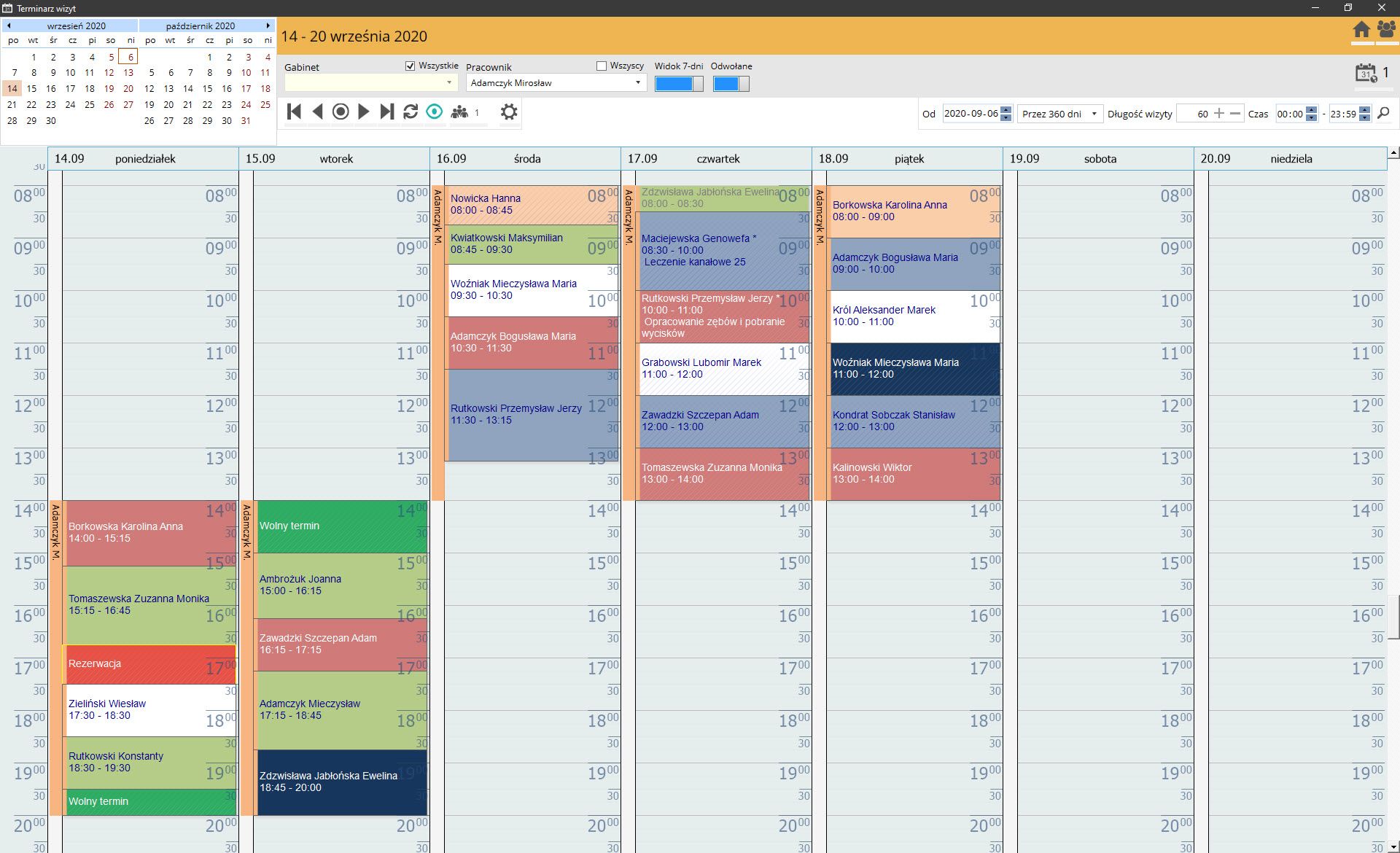Click the vertical scrollbar thumb
Screen dimensions: 1400x853
click(1393, 617)
